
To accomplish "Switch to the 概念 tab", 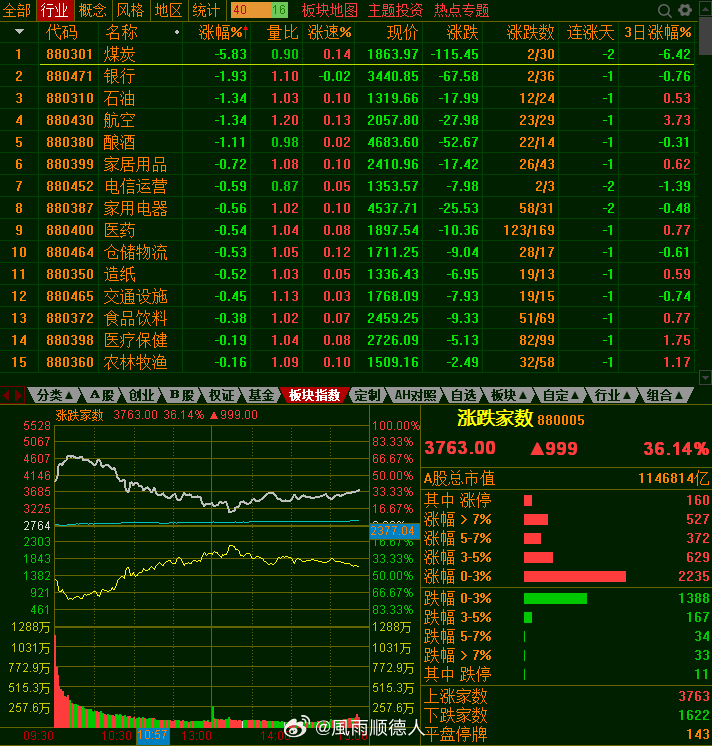I will coord(92,10).
